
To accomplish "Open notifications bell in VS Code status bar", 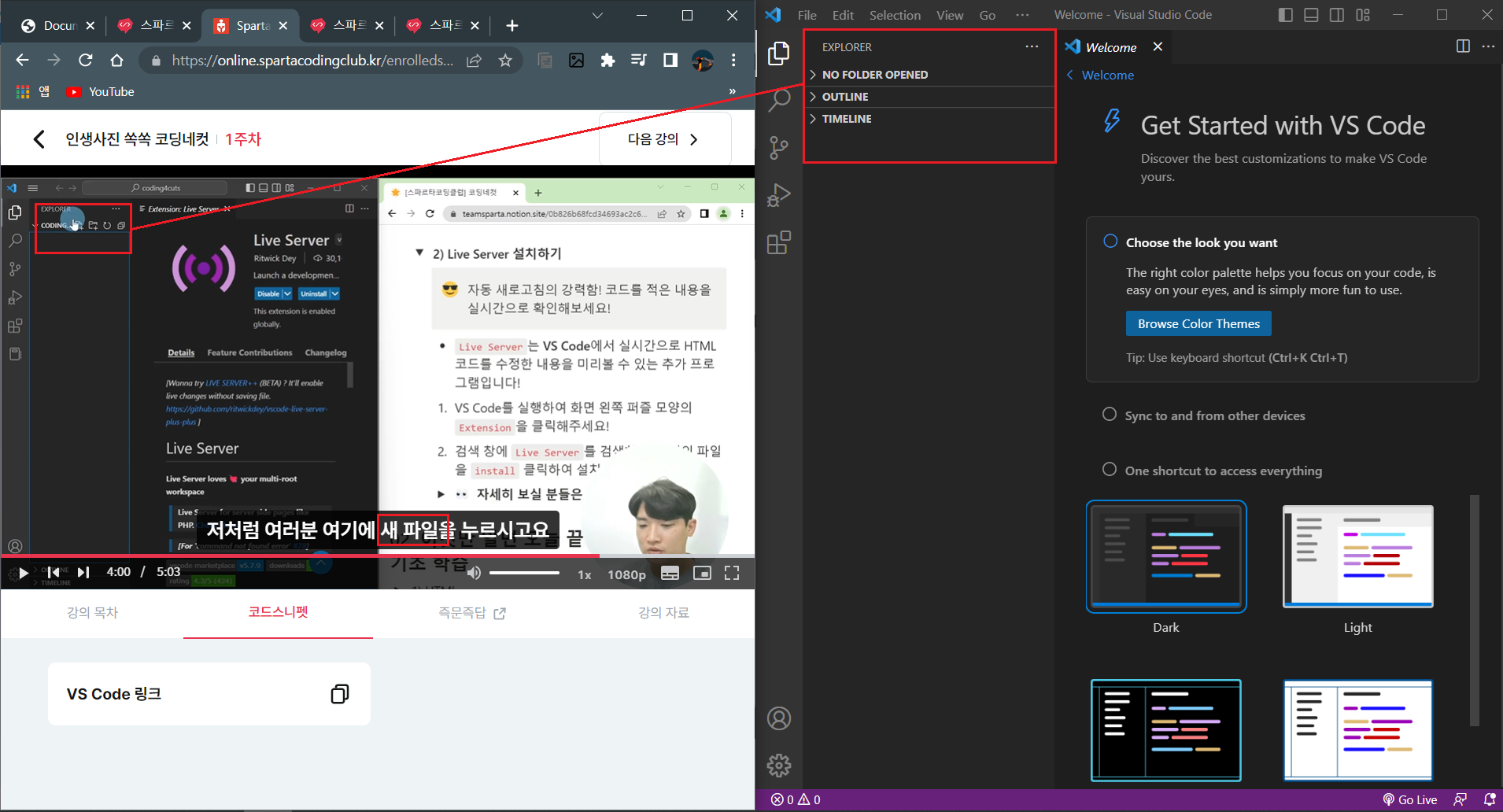I will coord(1489,799).
